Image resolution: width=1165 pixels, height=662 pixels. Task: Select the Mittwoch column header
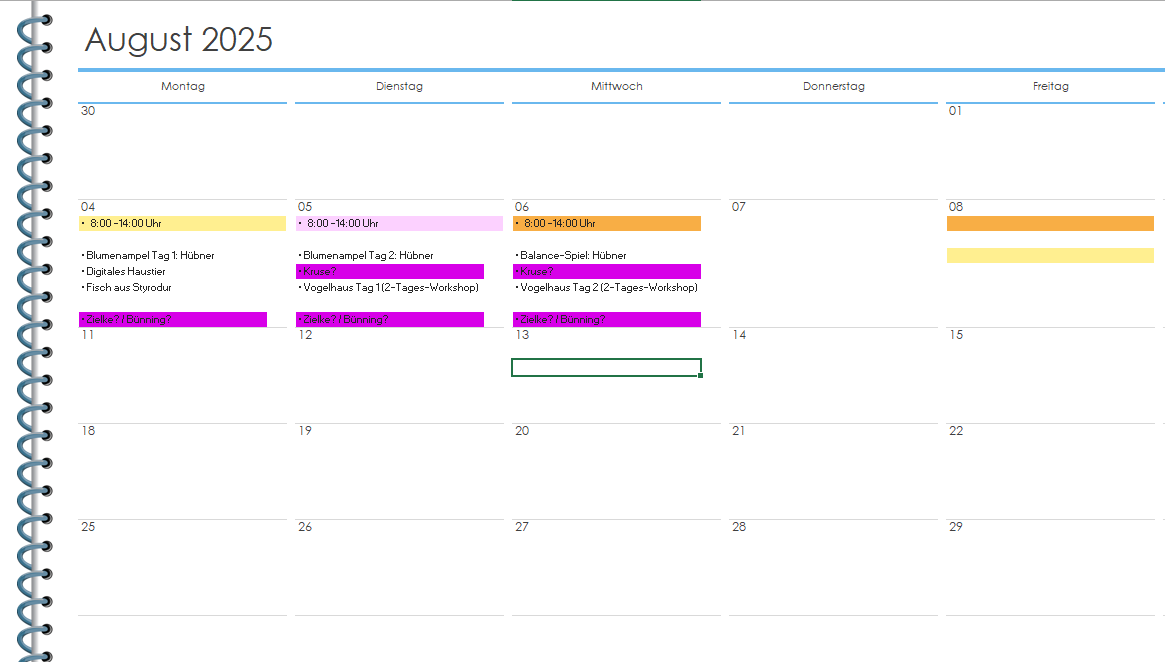(616, 87)
